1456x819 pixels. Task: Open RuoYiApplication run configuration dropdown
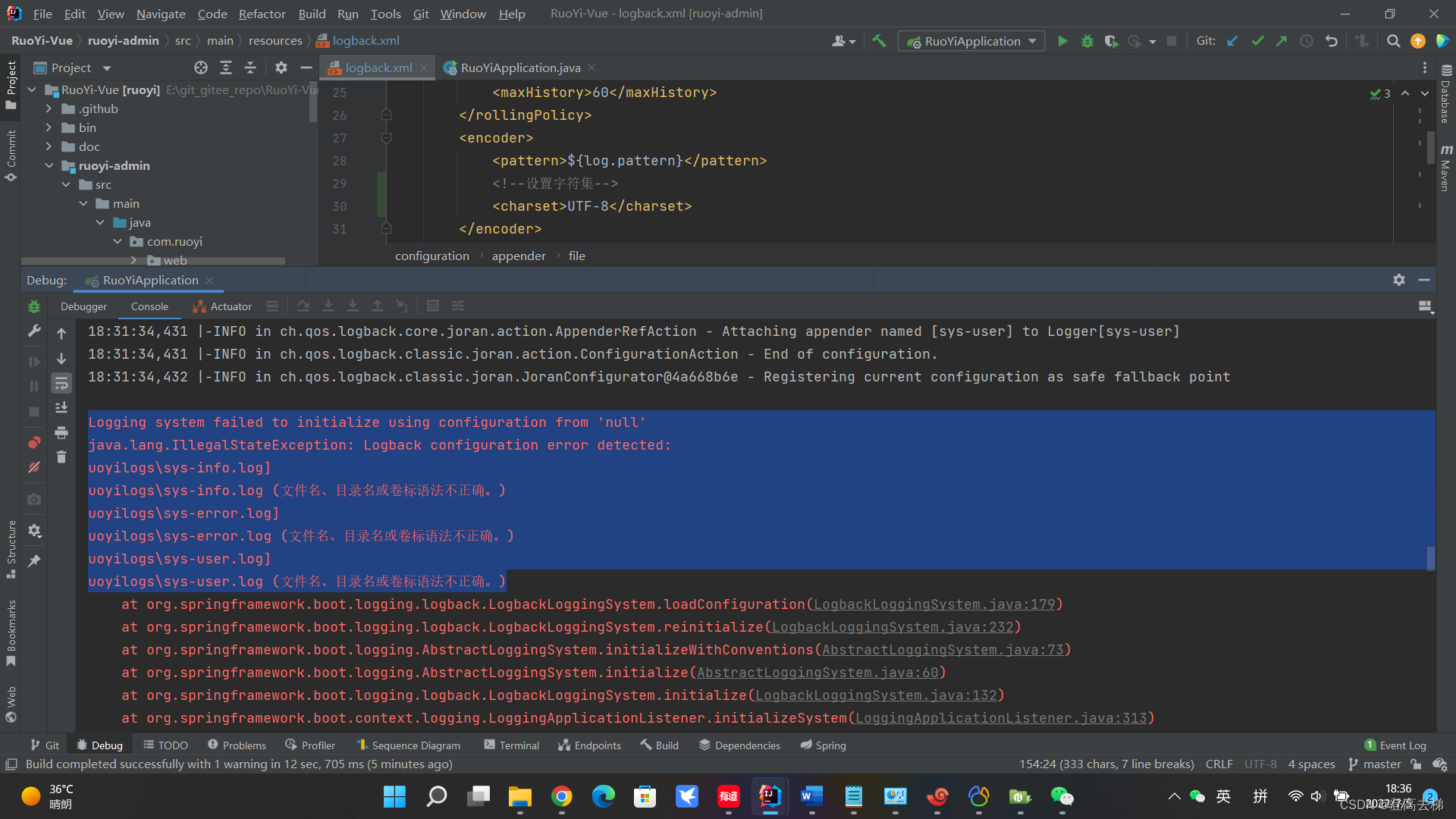pos(971,41)
